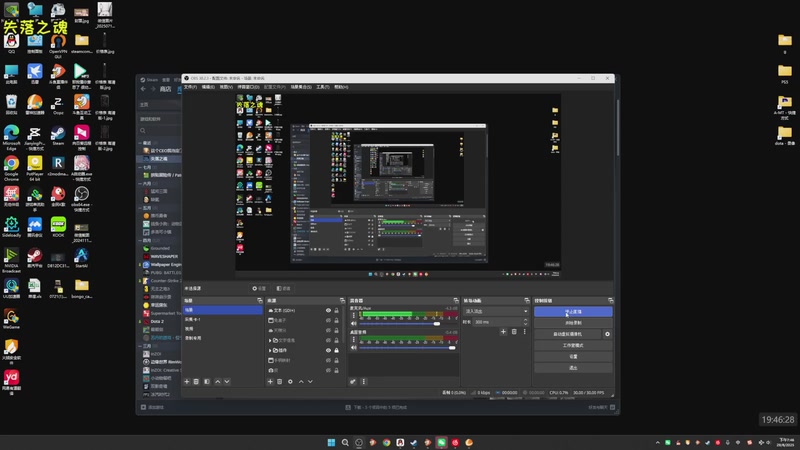This screenshot has width=800, height=450.
Task: Toggle visibility of third source row
Action: point(328,330)
